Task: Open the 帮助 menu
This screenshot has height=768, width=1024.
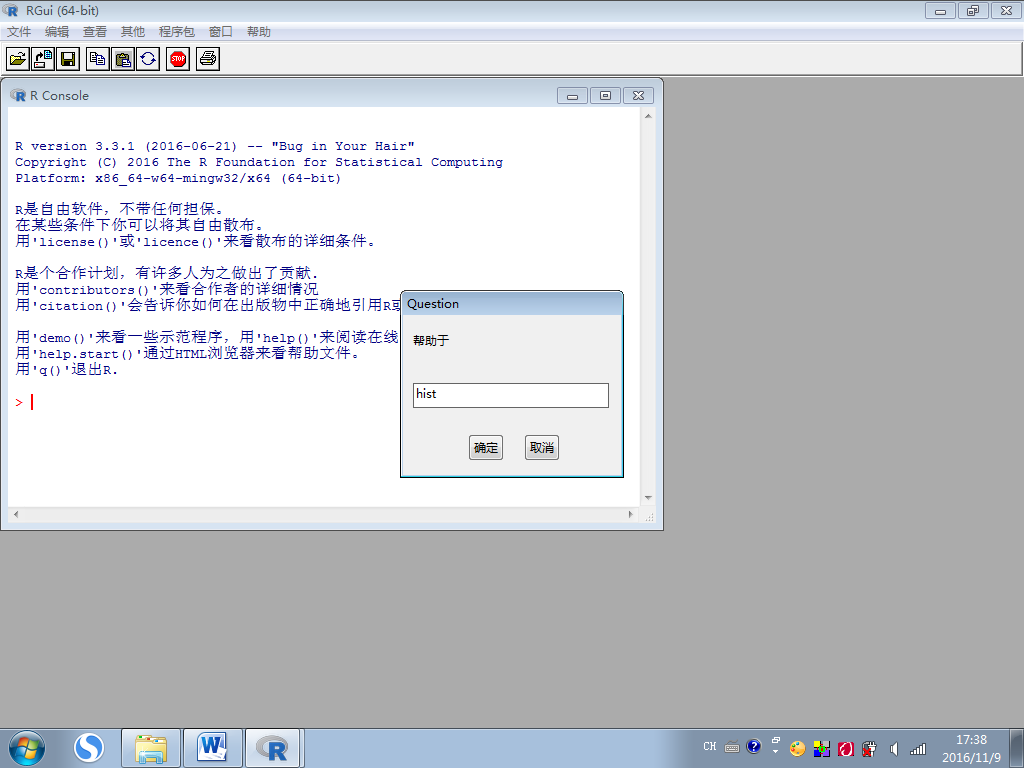Action: (x=259, y=31)
